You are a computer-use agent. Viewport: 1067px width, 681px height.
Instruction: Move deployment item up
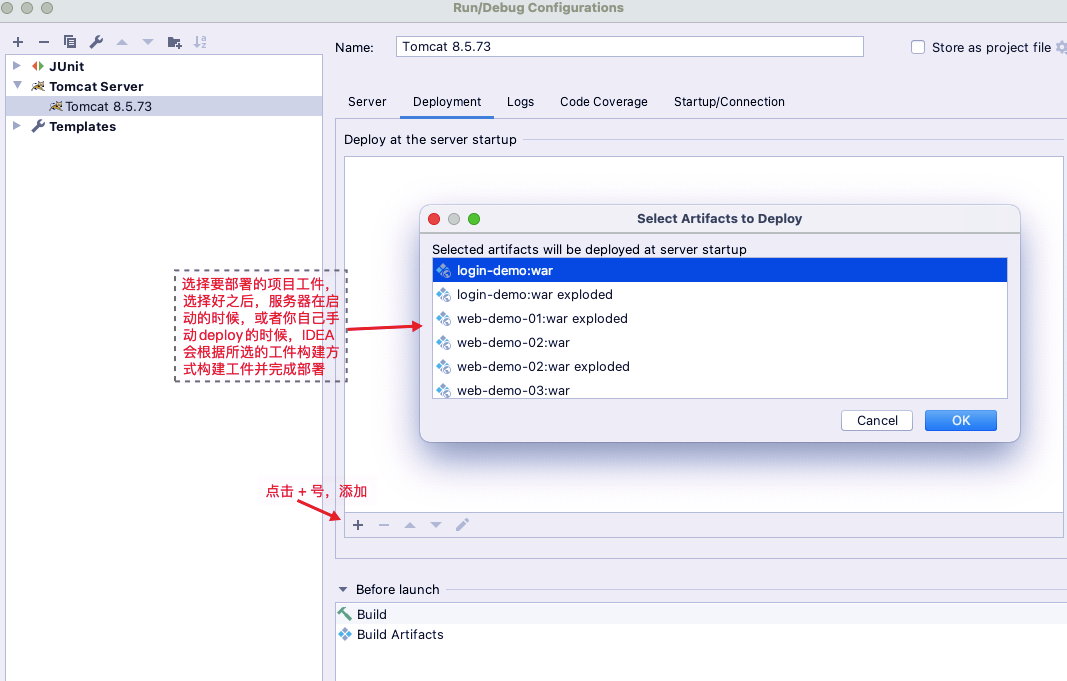point(410,525)
